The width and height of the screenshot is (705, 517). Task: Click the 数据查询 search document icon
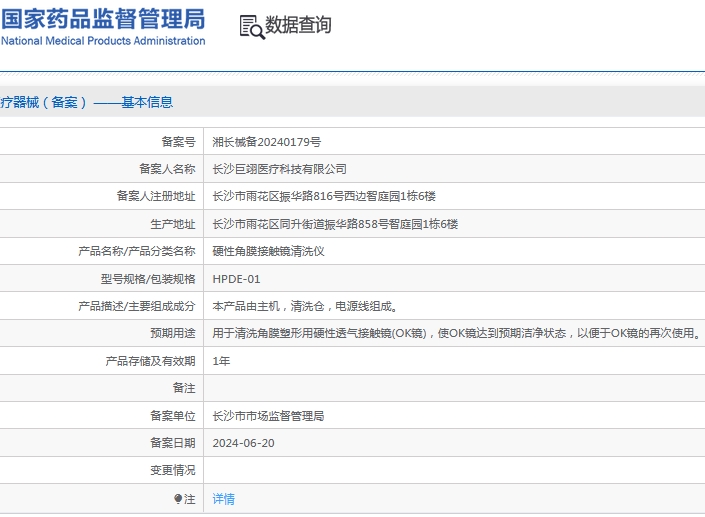click(252, 27)
